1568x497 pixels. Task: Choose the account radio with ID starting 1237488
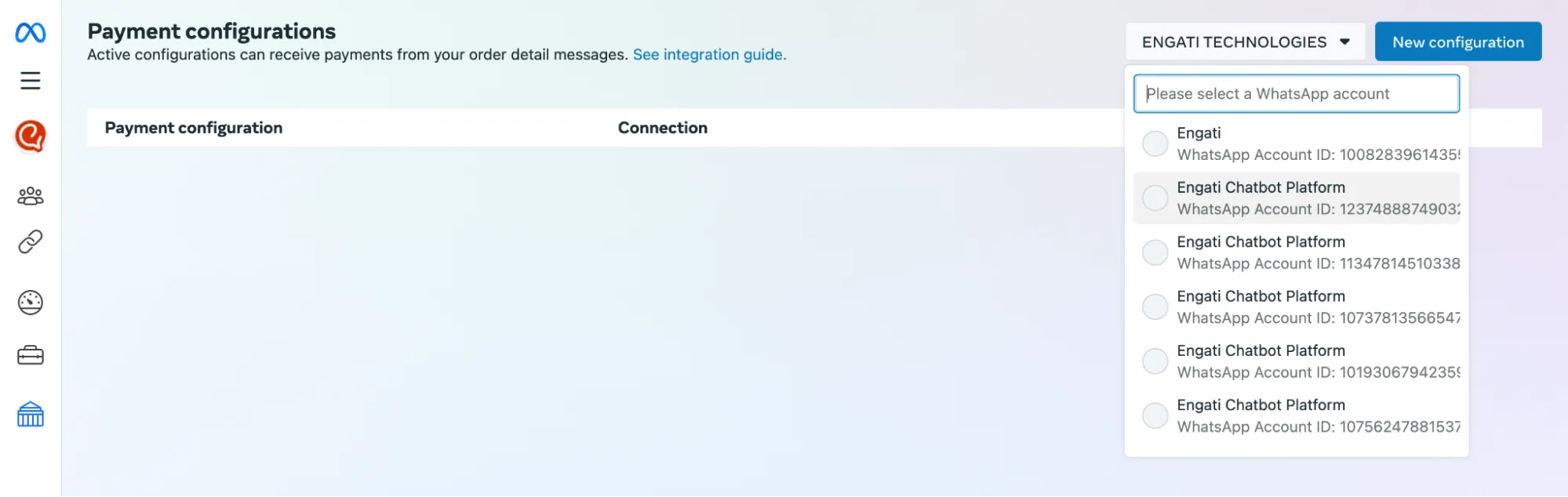(x=1155, y=198)
